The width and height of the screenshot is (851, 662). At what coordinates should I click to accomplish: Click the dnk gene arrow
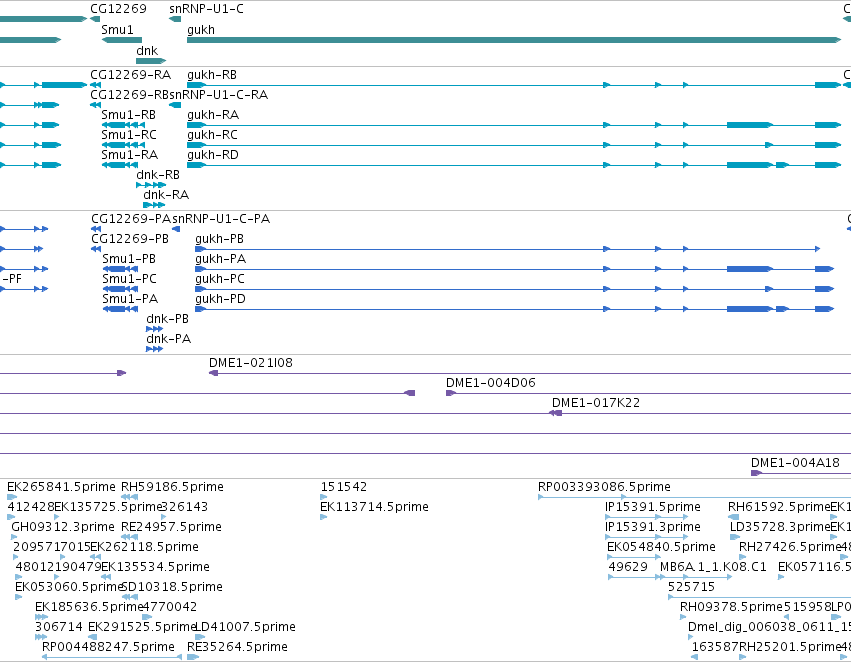tap(151, 61)
